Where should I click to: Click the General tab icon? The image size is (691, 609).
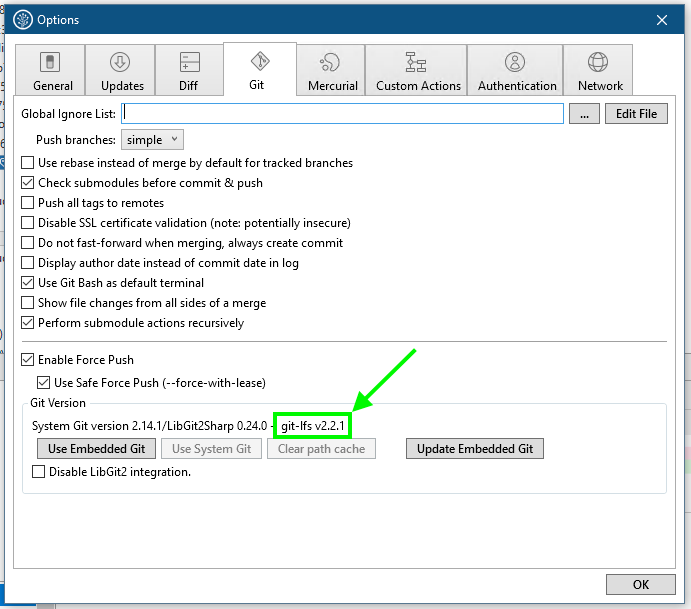coord(50,62)
